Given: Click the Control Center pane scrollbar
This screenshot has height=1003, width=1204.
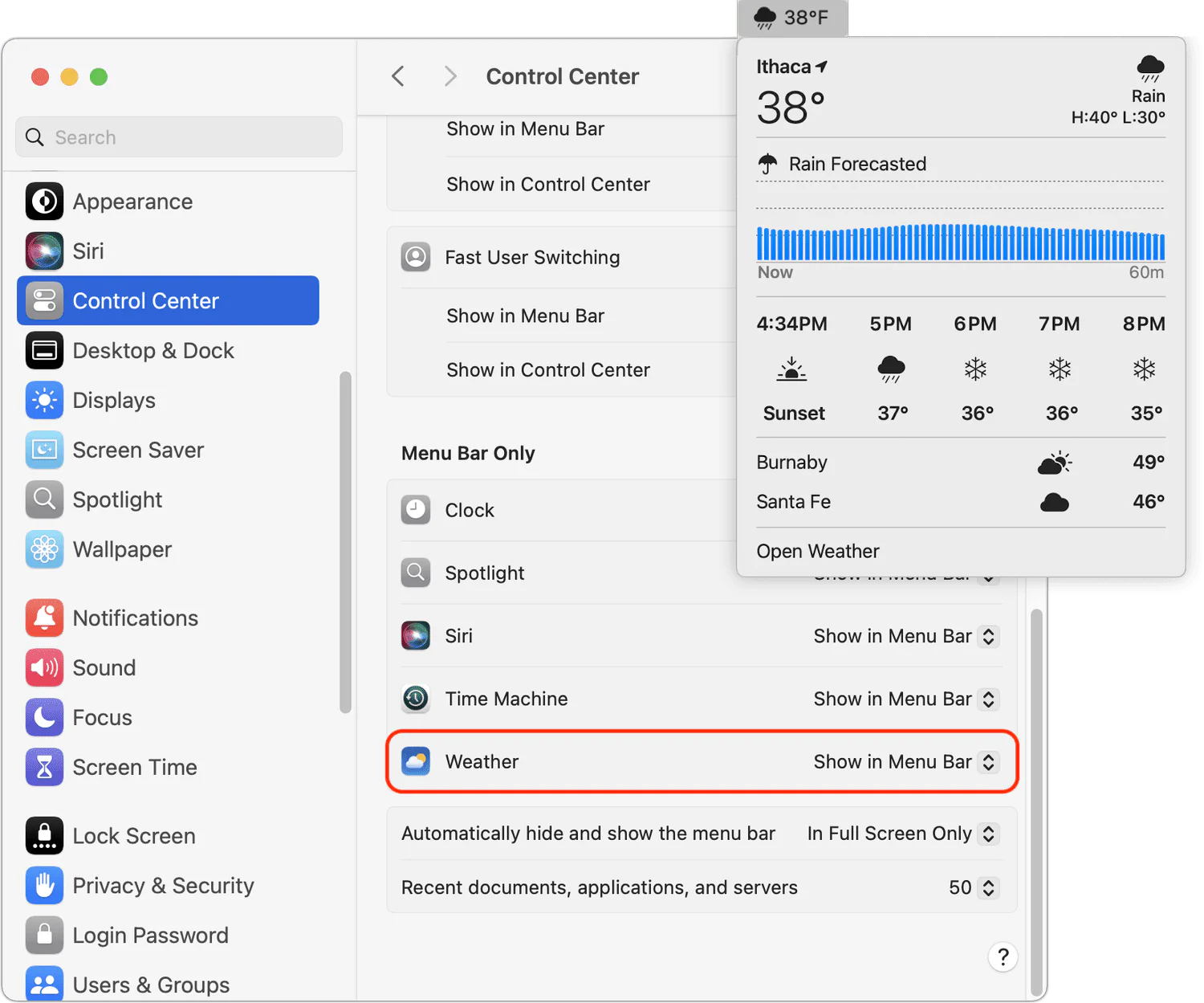Looking at the screenshot, I should pyautogui.click(x=1036, y=801).
